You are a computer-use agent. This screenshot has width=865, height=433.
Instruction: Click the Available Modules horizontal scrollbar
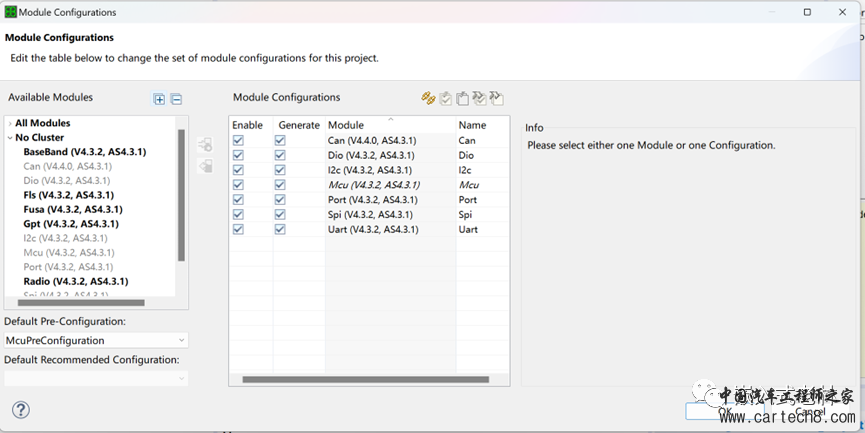[81, 303]
